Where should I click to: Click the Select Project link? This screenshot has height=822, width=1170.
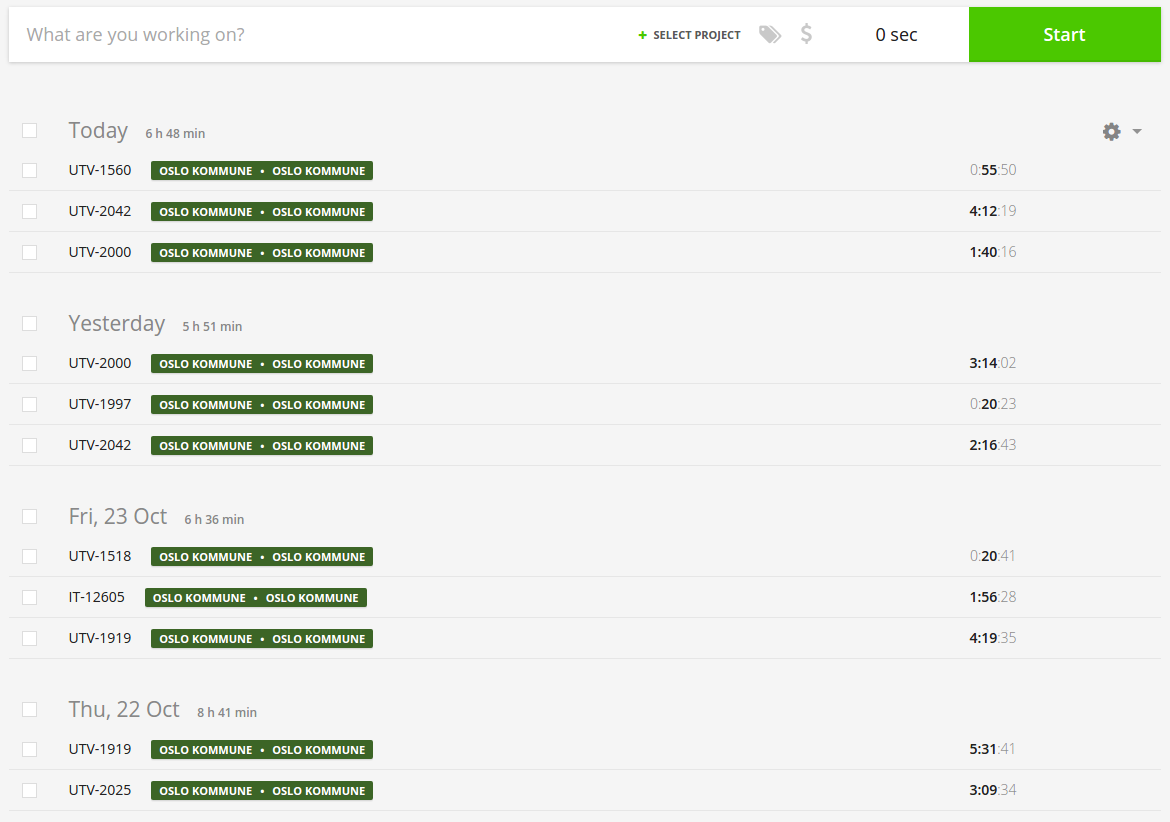[689, 35]
